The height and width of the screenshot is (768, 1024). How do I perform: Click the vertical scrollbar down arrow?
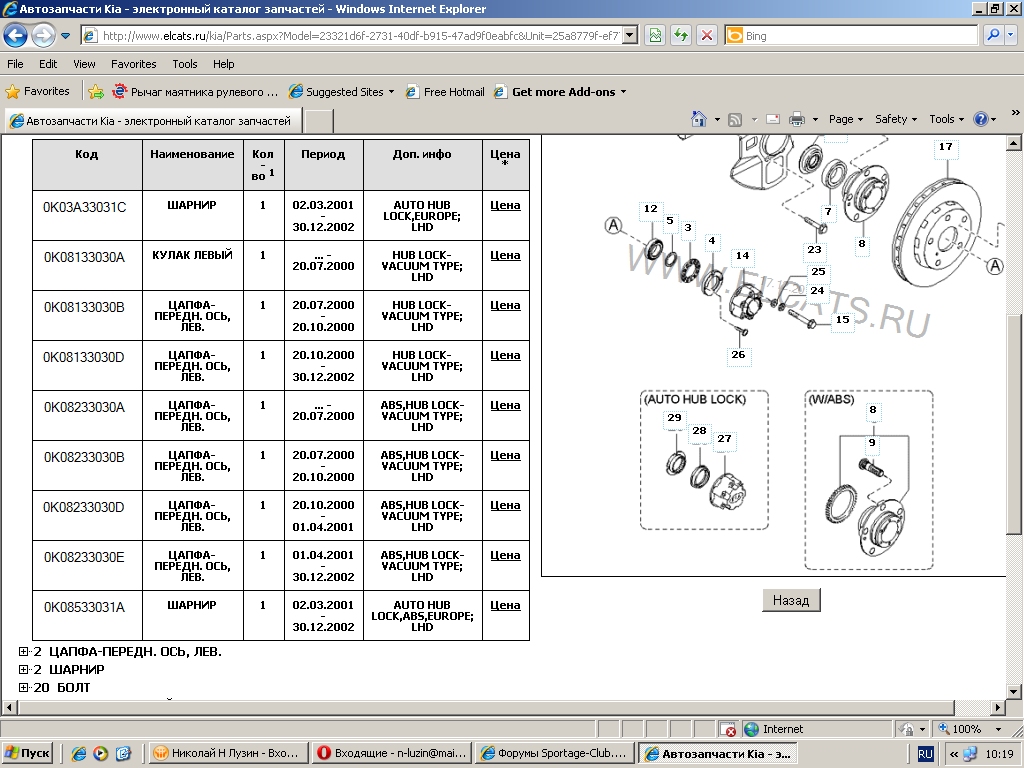coord(1014,691)
